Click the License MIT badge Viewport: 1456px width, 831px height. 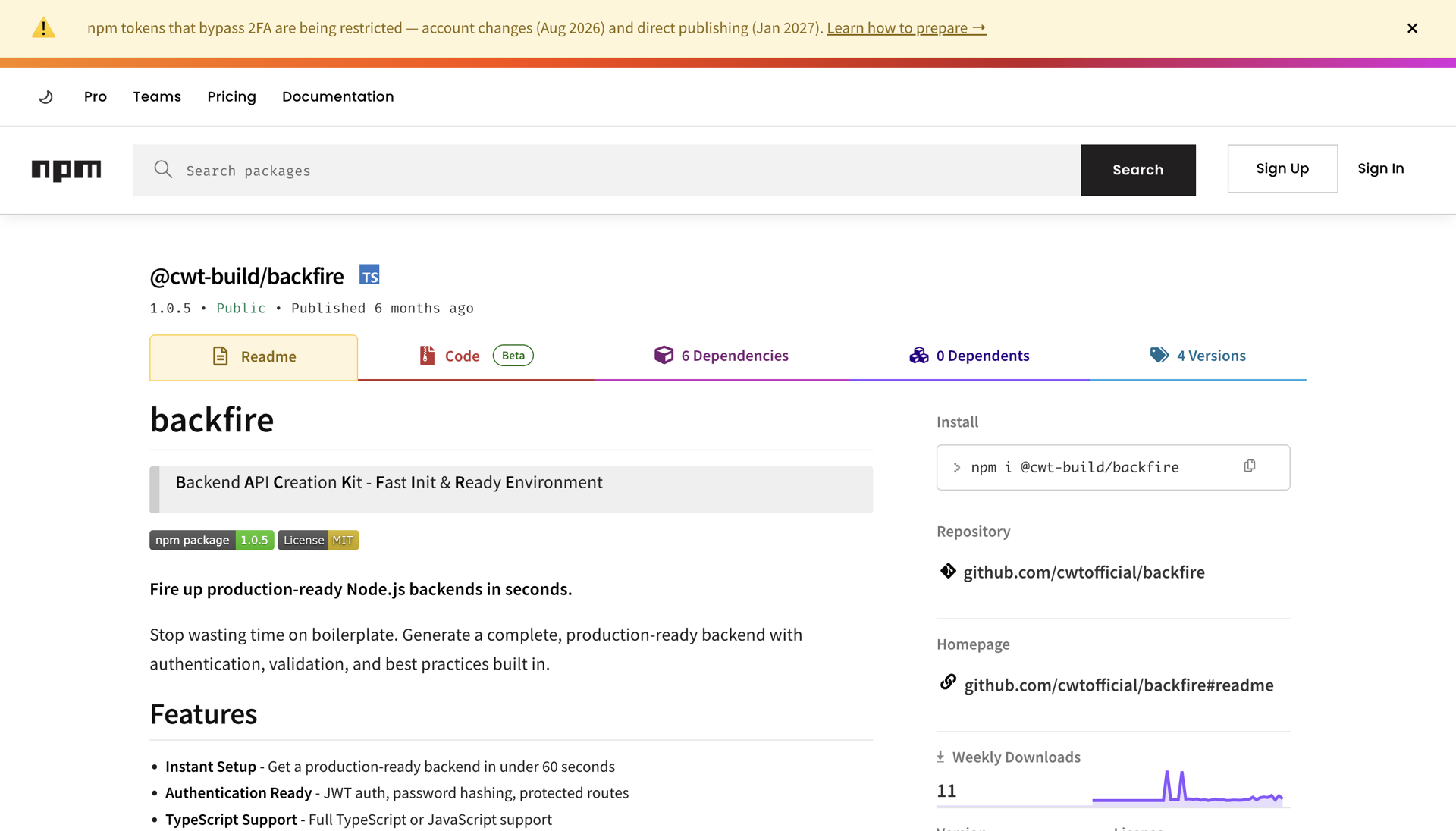(318, 540)
